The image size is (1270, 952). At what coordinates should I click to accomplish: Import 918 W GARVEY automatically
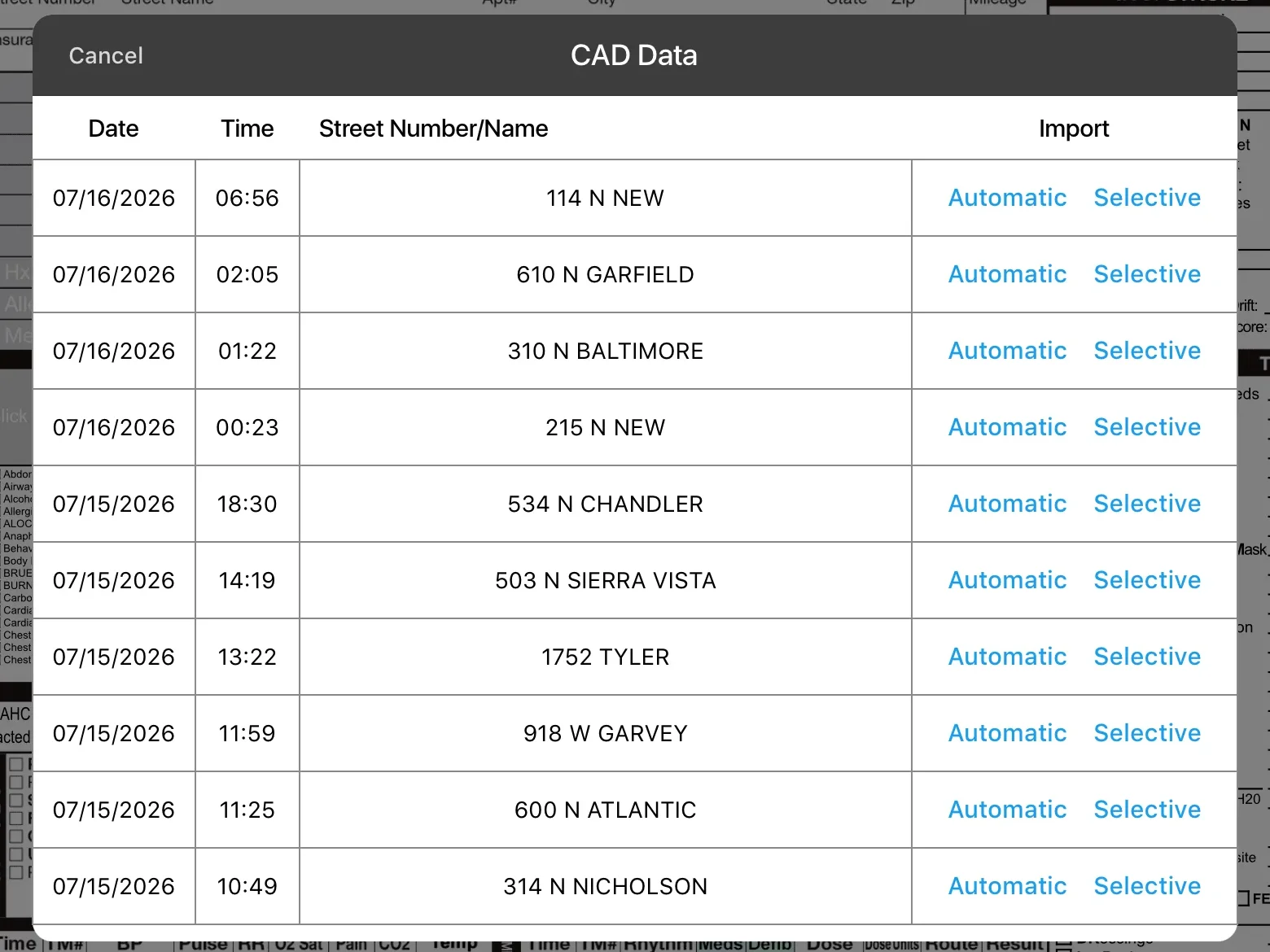(x=1007, y=733)
